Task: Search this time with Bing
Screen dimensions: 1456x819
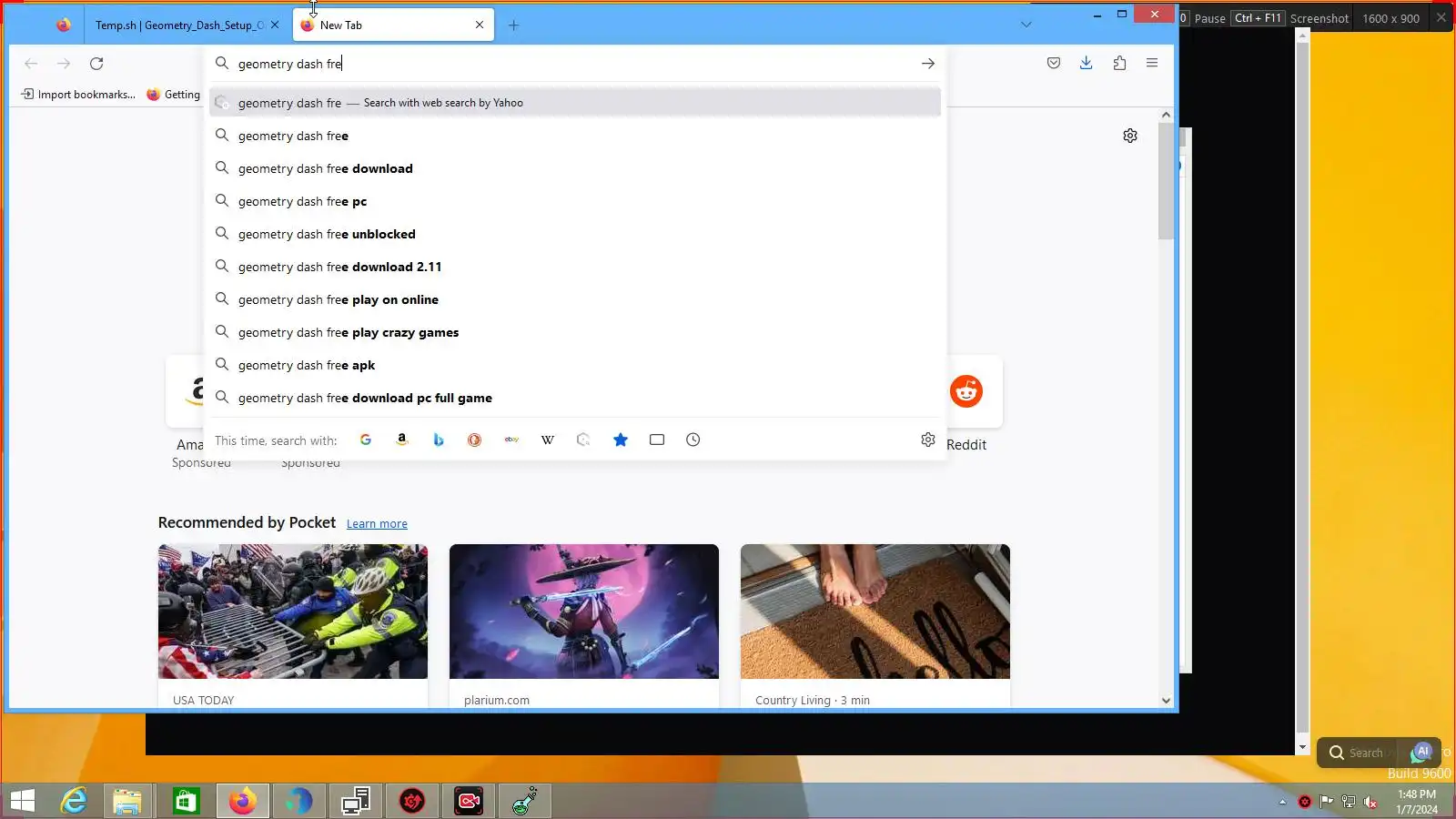Action: point(439,440)
